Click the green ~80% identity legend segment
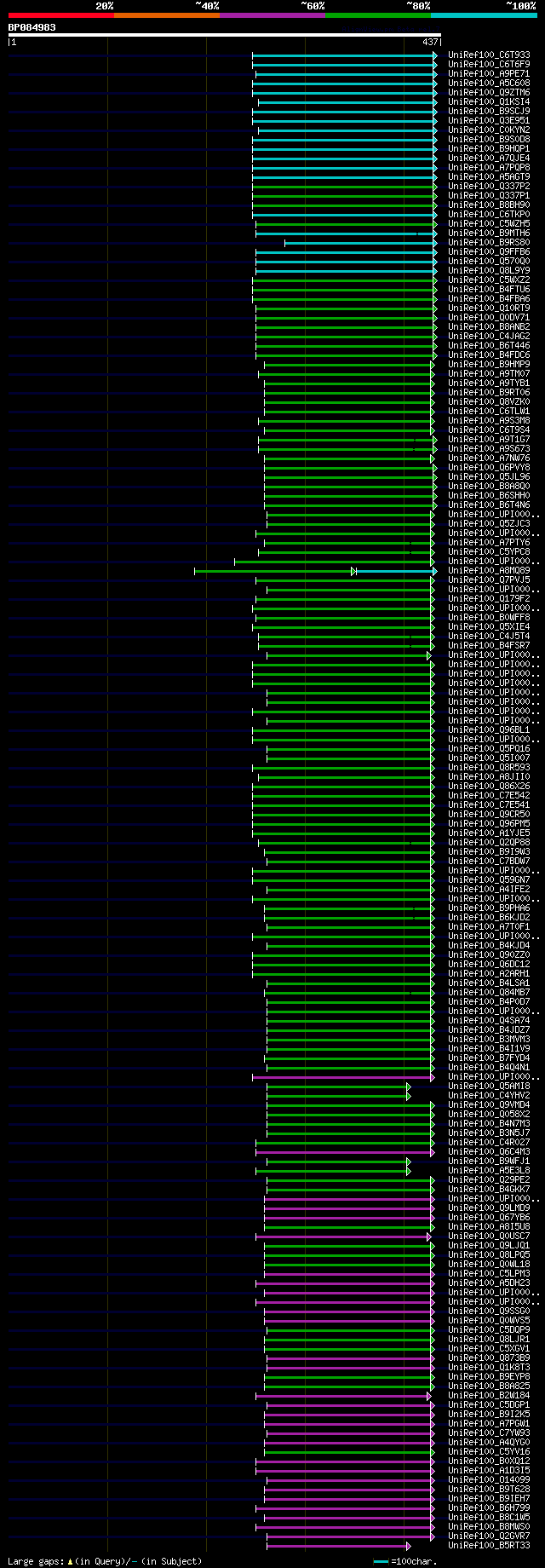545x1568 pixels. 378,15
